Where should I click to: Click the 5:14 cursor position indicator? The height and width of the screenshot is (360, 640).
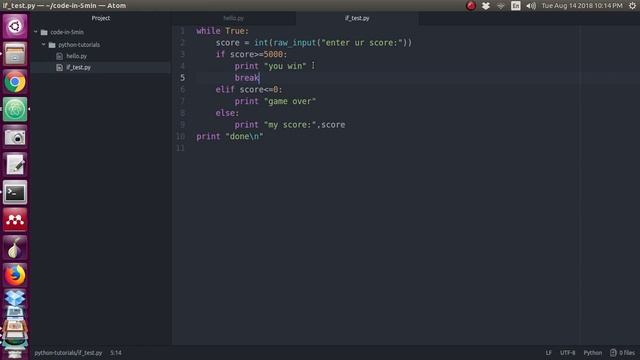pos(116,353)
